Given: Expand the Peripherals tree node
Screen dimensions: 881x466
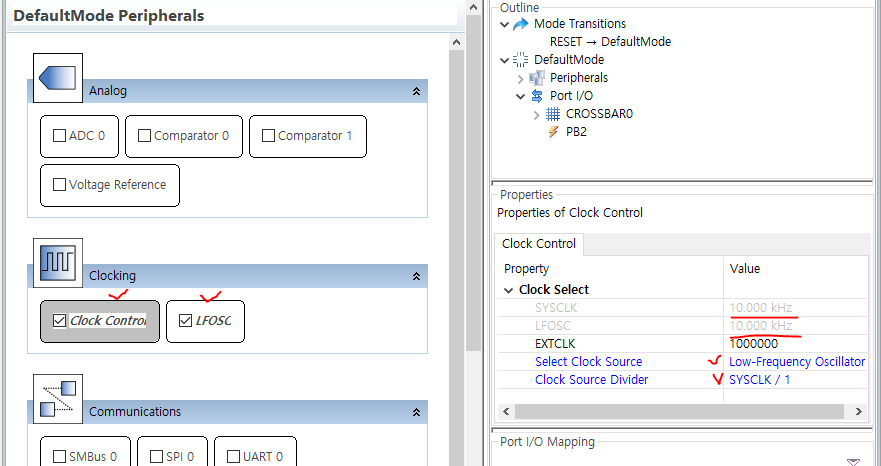Looking at the screenshot, I should (520, 79).
